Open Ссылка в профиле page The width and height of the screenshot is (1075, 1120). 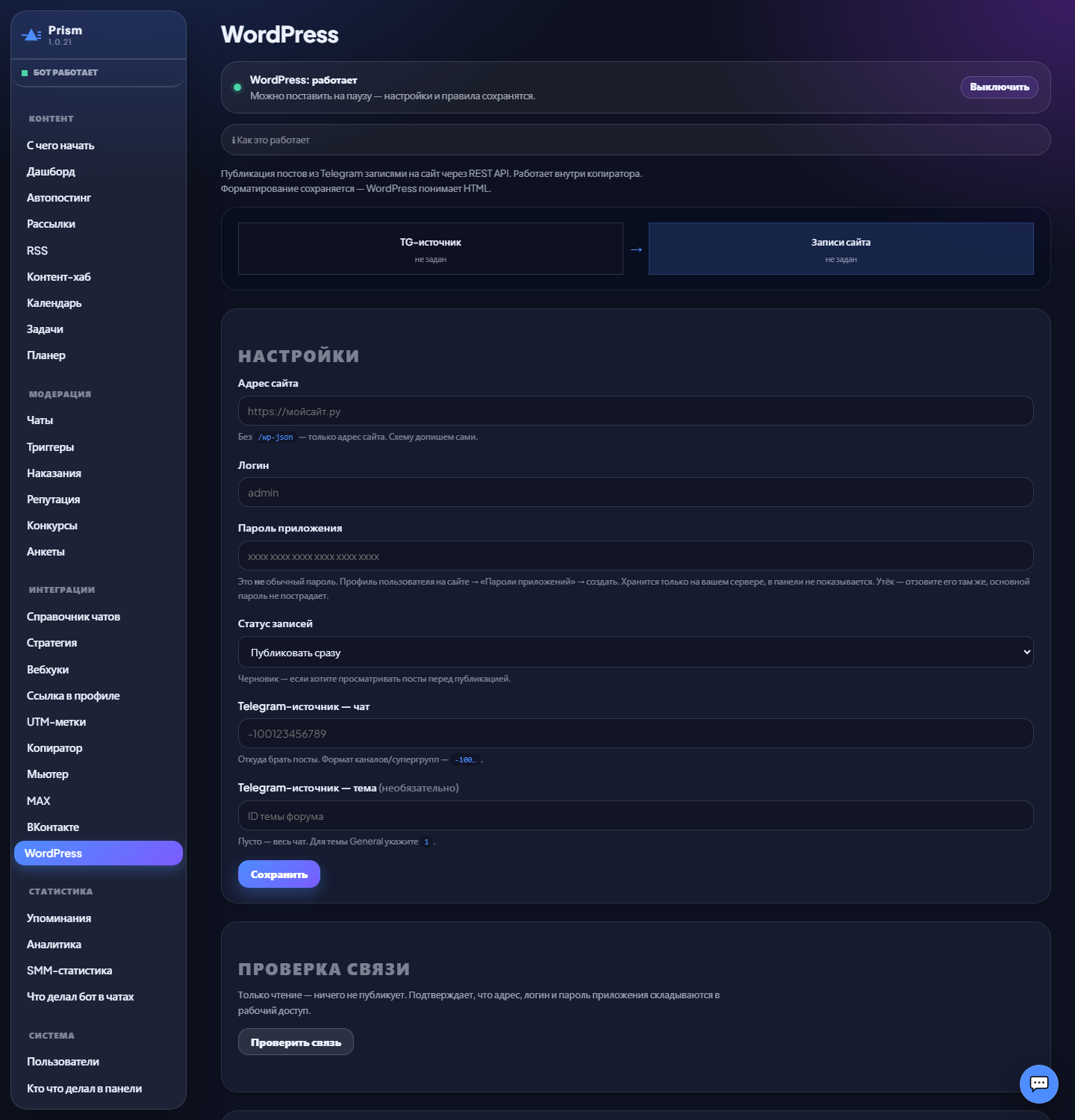click(x=73, y=696)
